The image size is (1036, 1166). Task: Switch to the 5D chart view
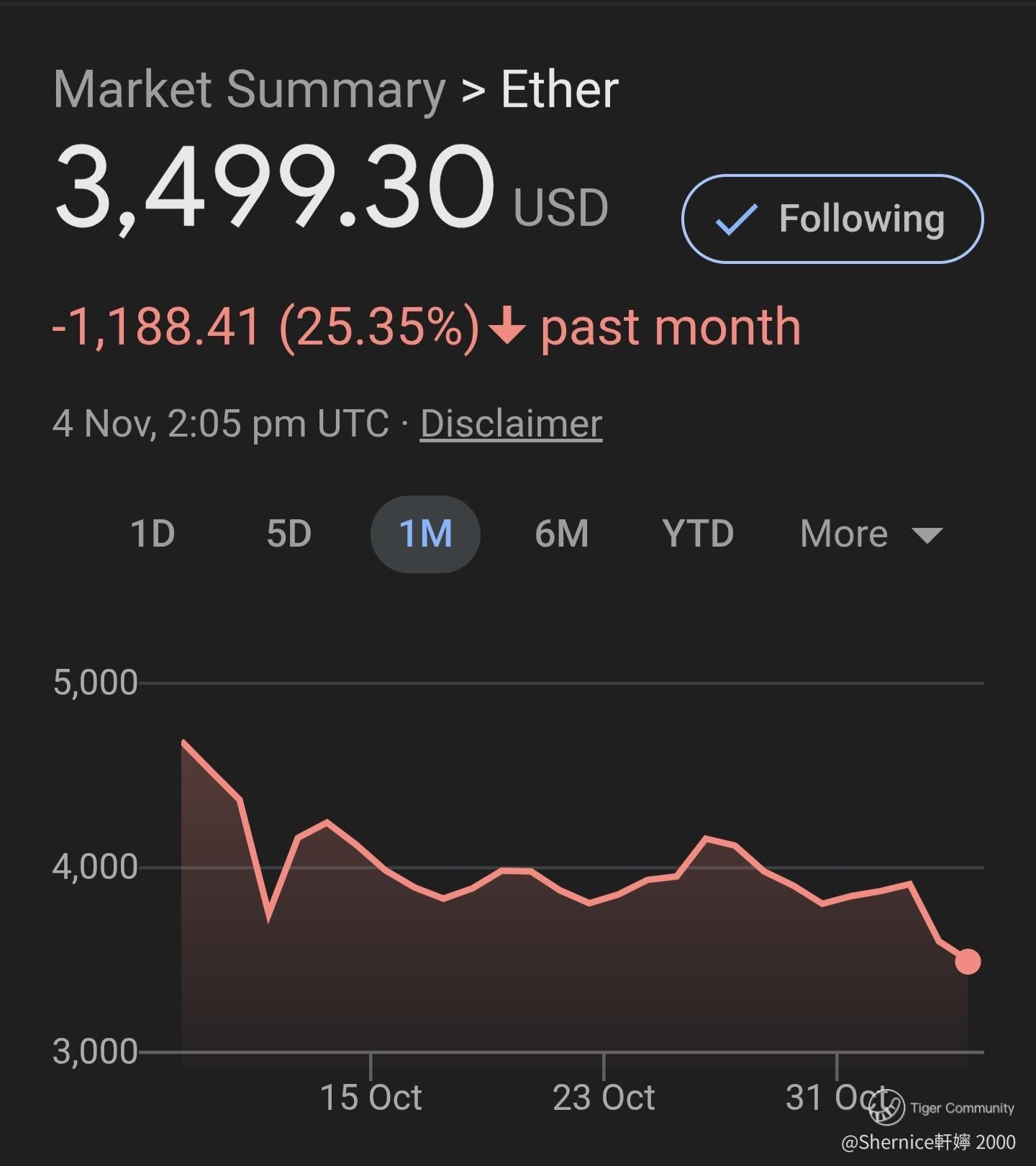tap(288, 534)
